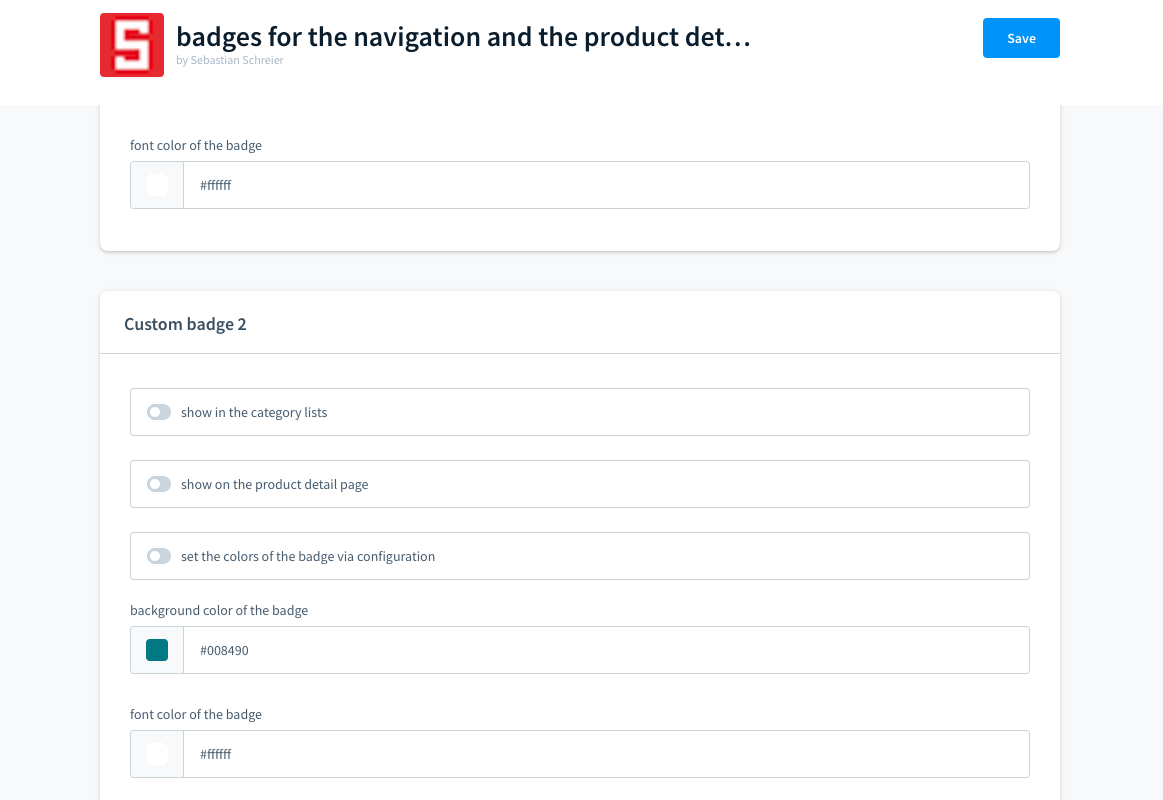Open font color swatch in Custom badge 2
Screen dimensions: 1163x800
pyautogui.click(x=157, y=754)
